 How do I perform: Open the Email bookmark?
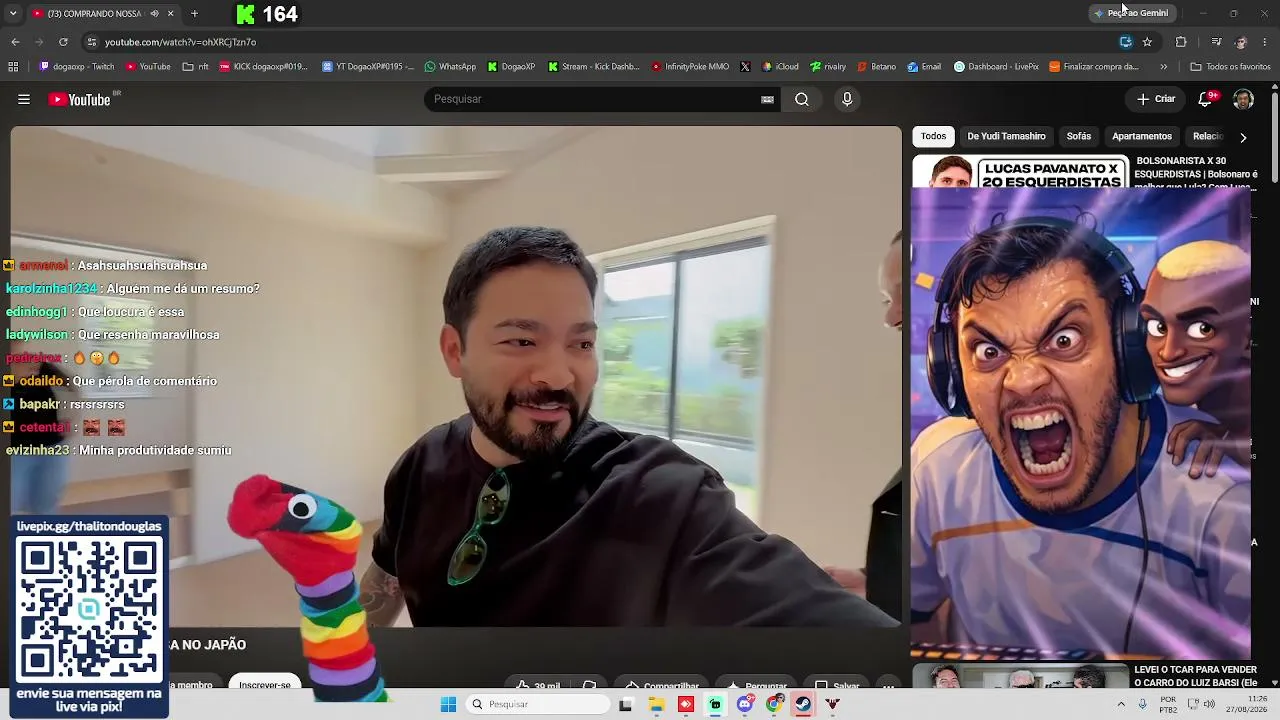pyautogui.click(x=924, y=67)
